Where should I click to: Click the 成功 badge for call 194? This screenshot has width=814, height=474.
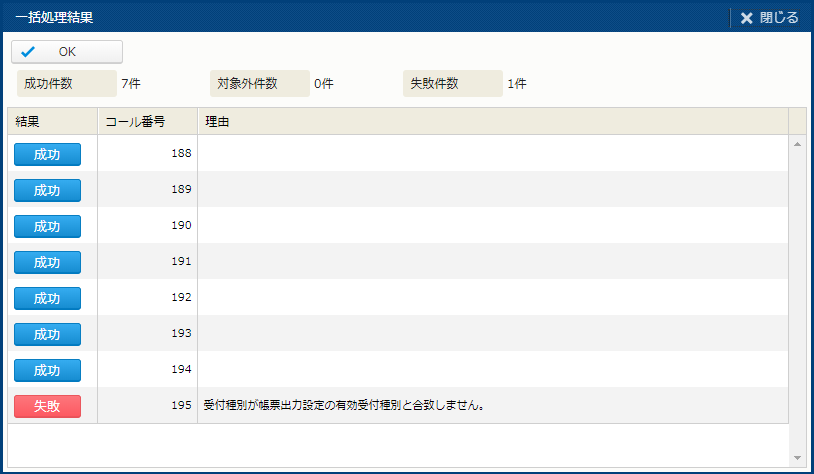tap(47, 370)
